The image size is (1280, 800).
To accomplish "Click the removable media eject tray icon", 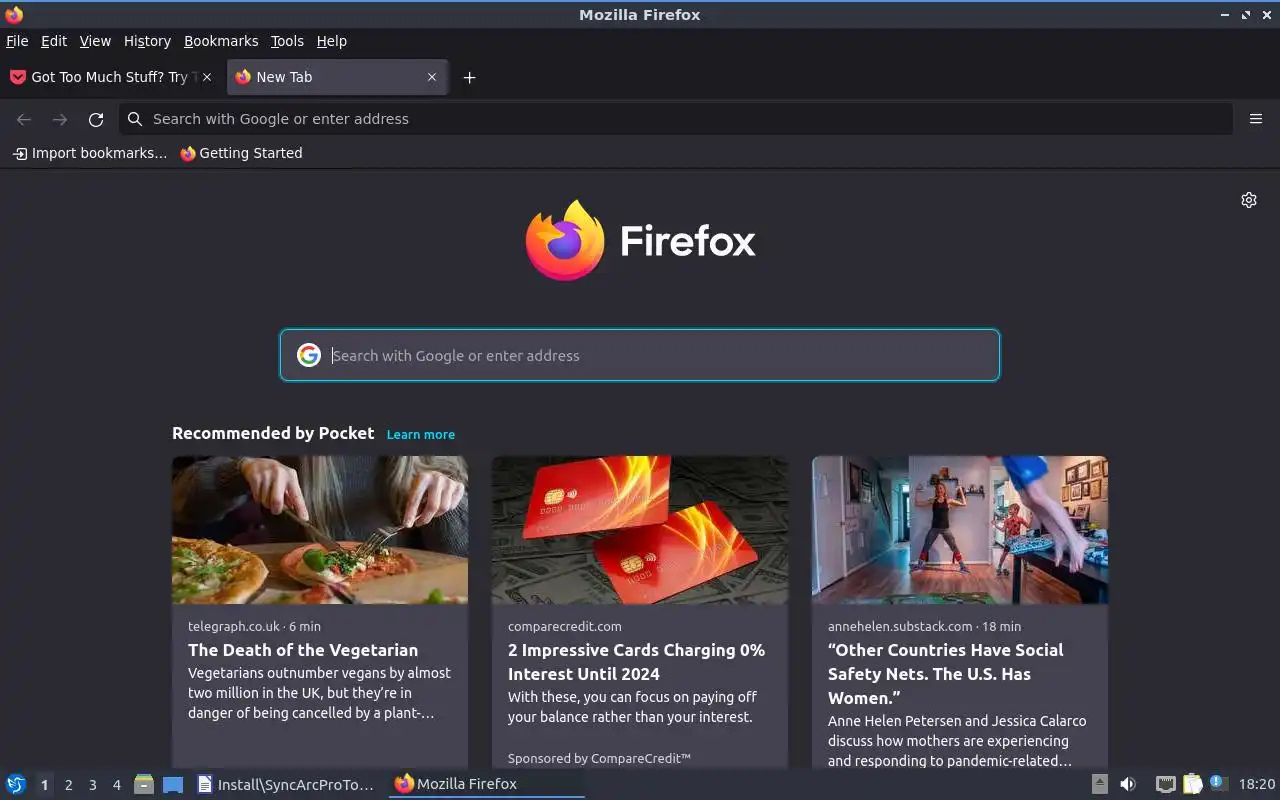I will click(1099, 784).
